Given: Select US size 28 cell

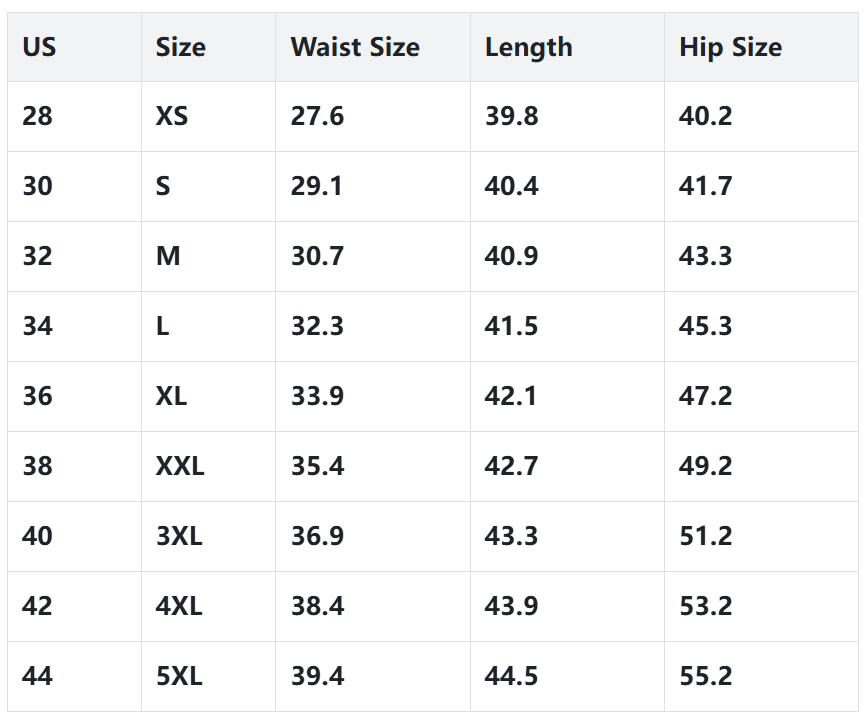Looking at the screenshot, I should click(37, 117).
